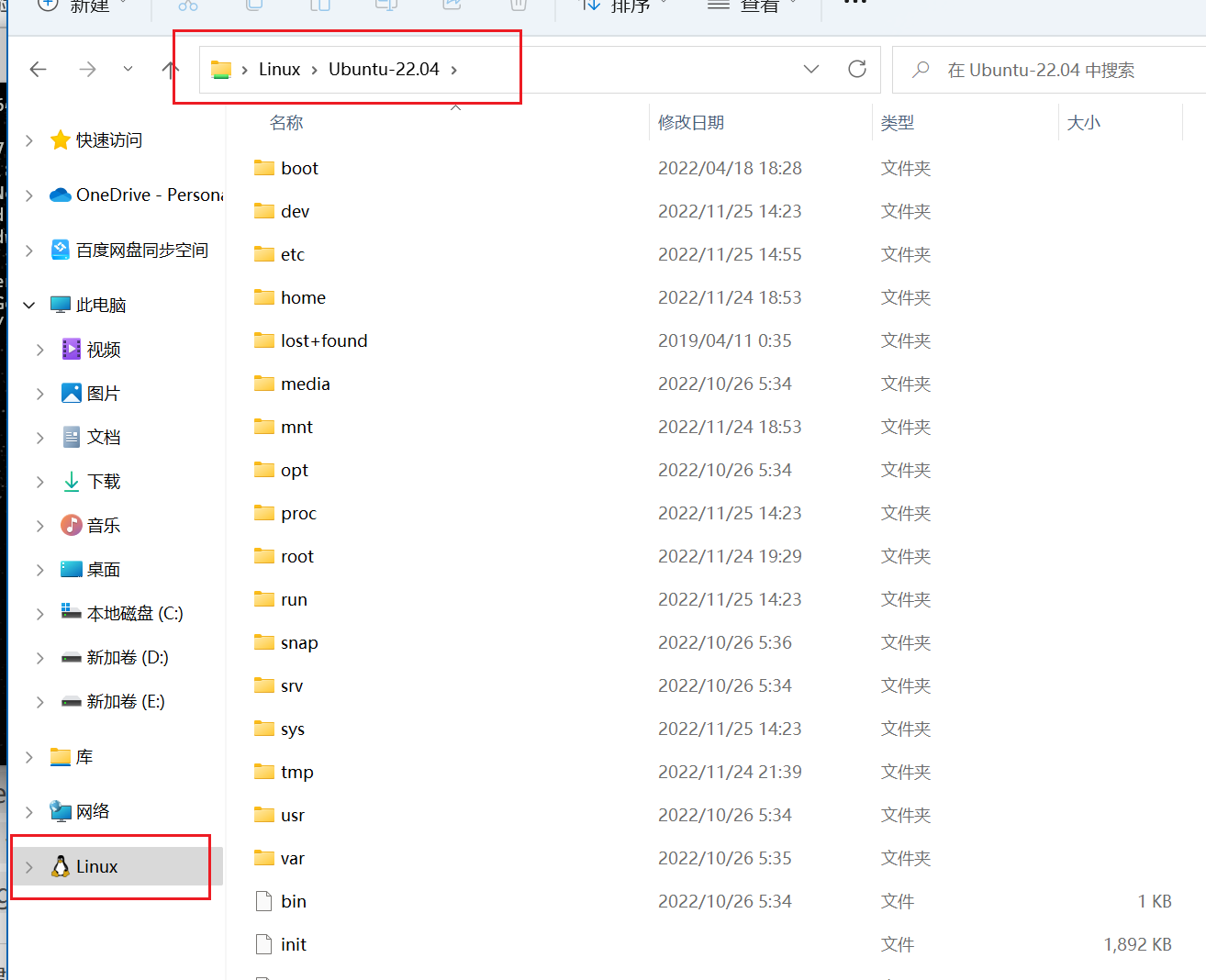Click the search box for Ubuntu-22.04
The image size is (1206, 980).
1049,70
